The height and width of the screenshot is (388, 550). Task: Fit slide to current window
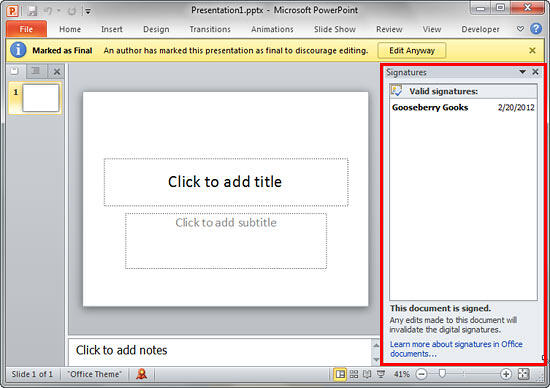tap(523, 374)
